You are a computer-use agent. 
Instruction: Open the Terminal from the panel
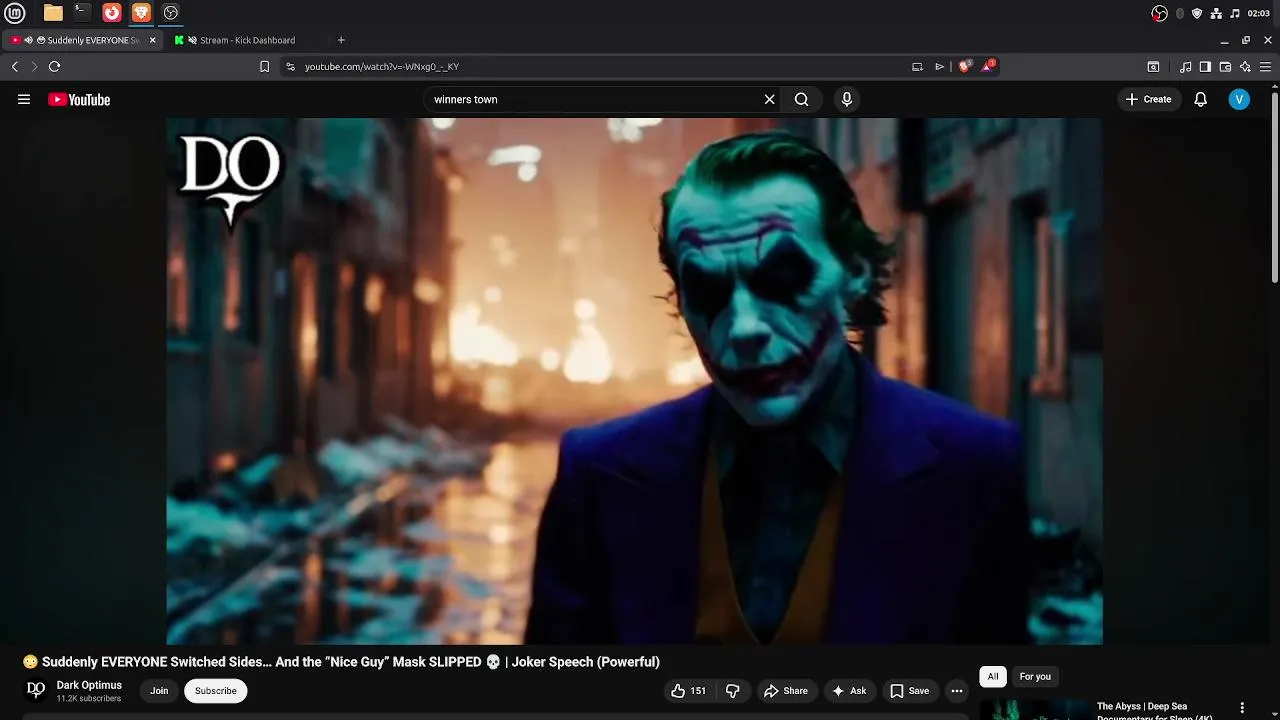point(82,13)
